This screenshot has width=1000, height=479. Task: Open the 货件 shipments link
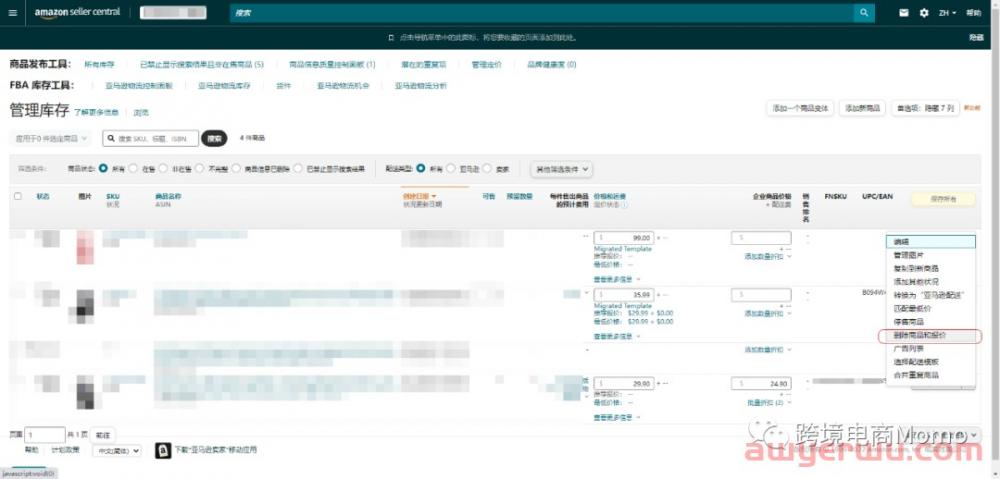[x=284, y=85]
